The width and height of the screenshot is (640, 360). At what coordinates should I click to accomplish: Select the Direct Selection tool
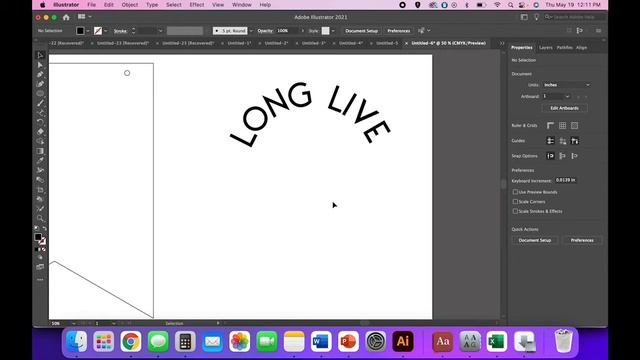(40, 65)
